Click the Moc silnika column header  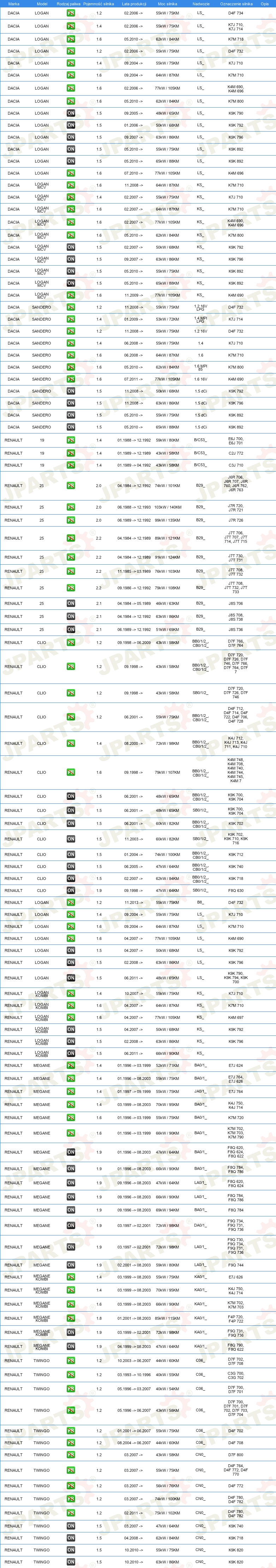pos(168,4)
